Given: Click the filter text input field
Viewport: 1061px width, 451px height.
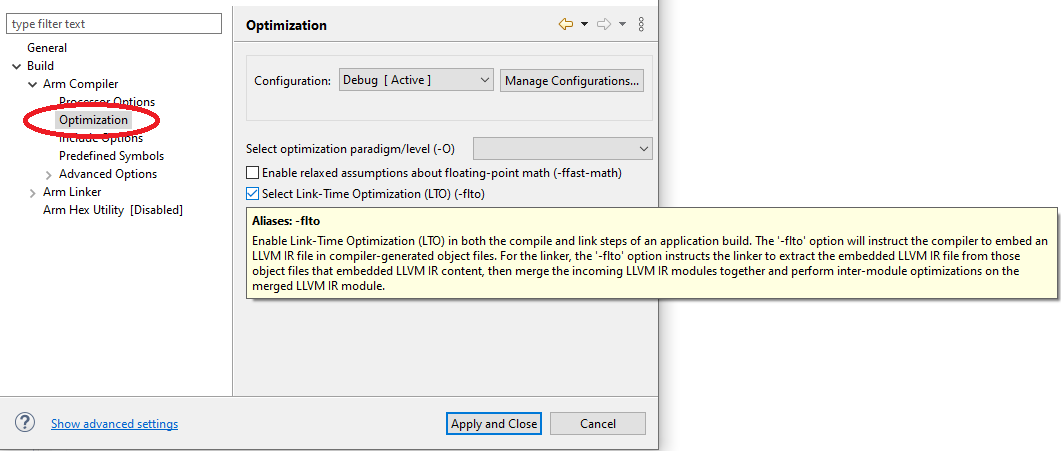Looking at the screenshot, I should 114,24.
